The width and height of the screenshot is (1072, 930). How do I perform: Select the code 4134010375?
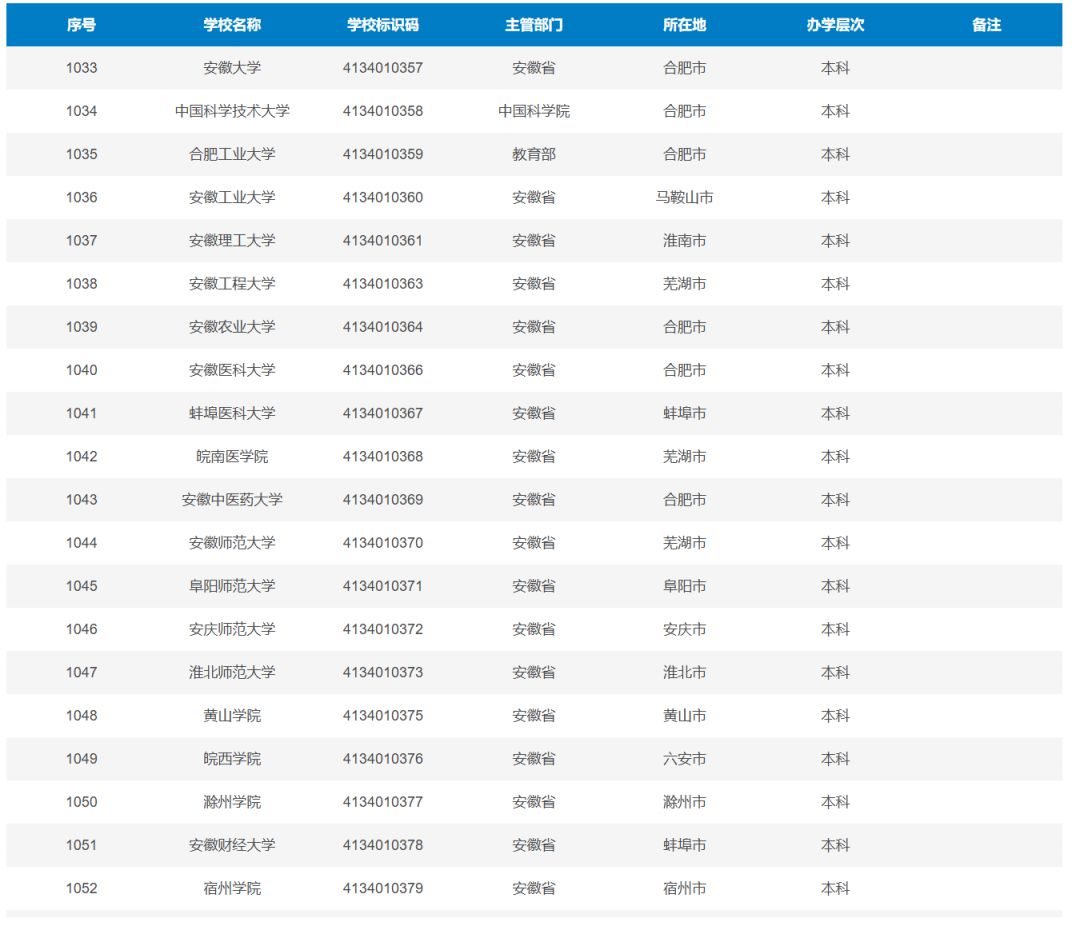(382, 715)
